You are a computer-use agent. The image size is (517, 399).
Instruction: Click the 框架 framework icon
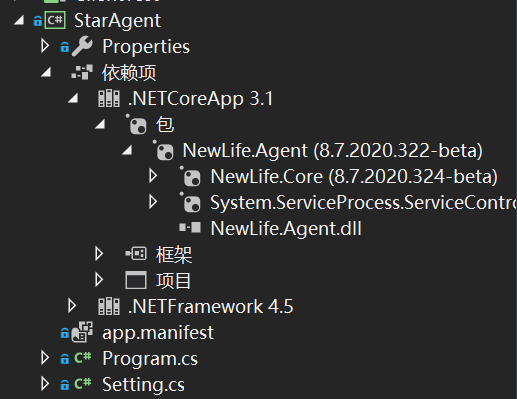(136, 254)
